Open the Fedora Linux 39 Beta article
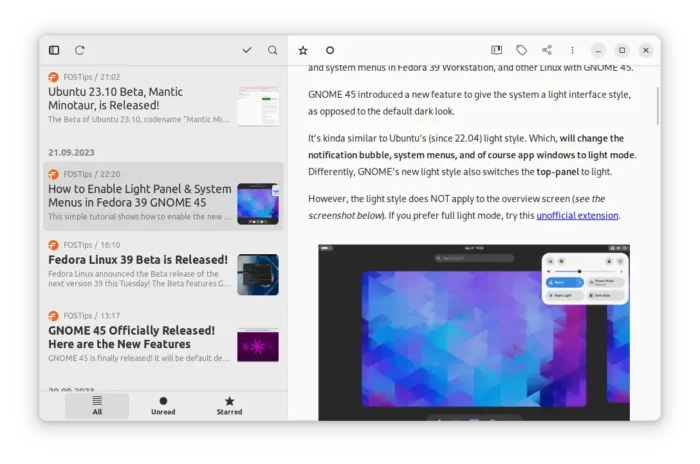Screen dimensions: 700x464 (x=163, y=267)
